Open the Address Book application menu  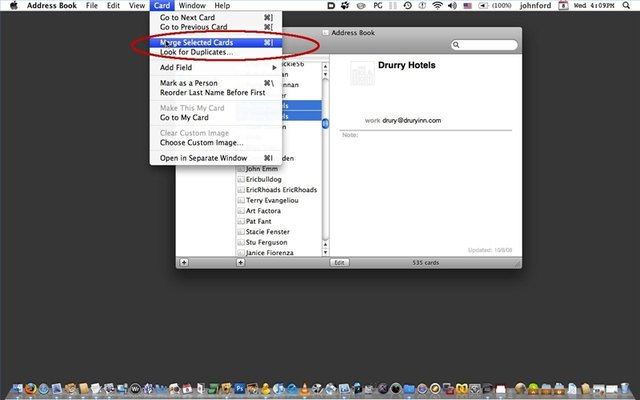pyautogui.click(x=52, y=5)
